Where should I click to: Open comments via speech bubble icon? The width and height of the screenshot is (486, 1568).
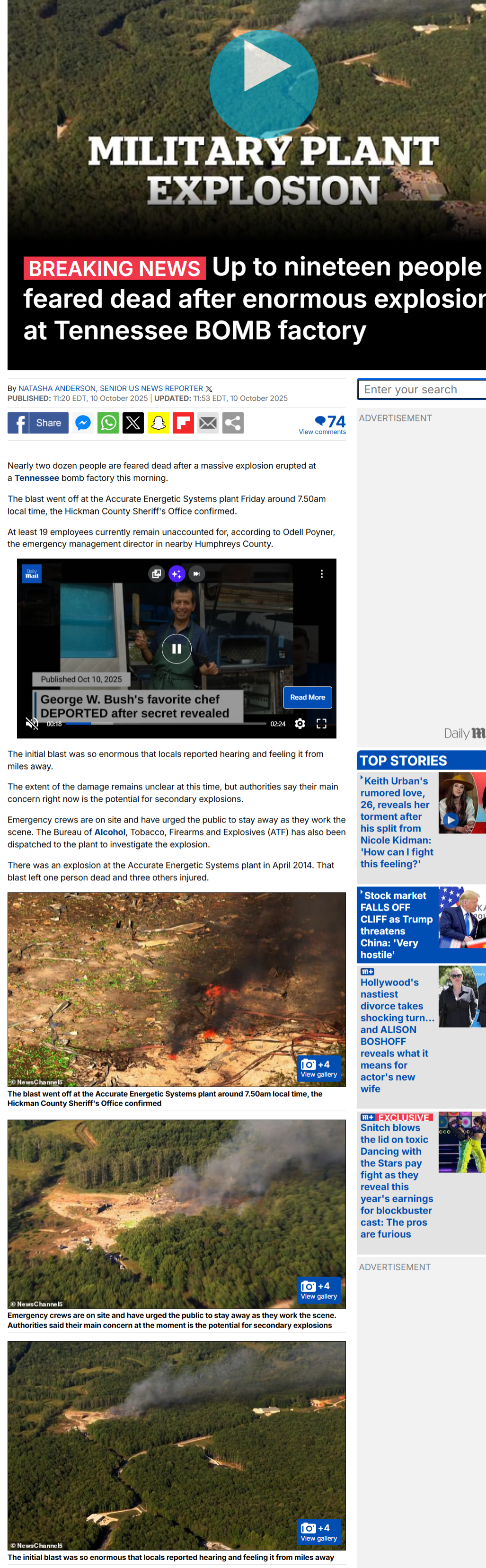point(320,420)
